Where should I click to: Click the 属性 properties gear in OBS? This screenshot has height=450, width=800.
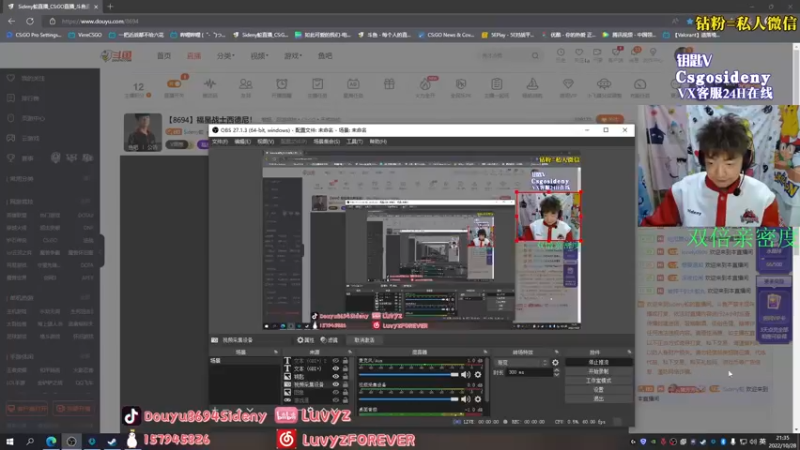[306, 340]
